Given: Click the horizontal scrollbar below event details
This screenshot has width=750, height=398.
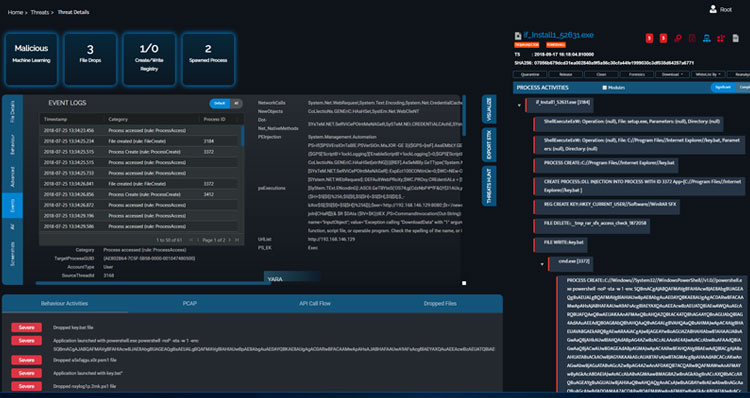Looking at the screenshot, I should [x=153, y=283].
